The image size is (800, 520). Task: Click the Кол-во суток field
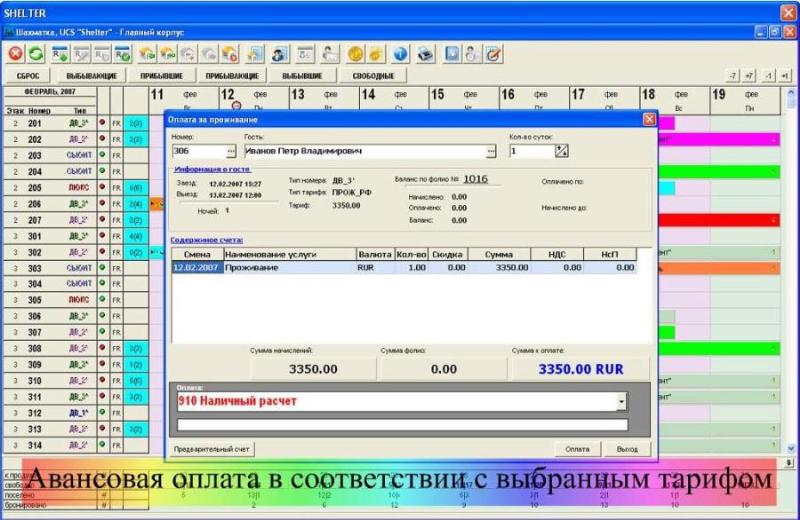tap(532, 151)
